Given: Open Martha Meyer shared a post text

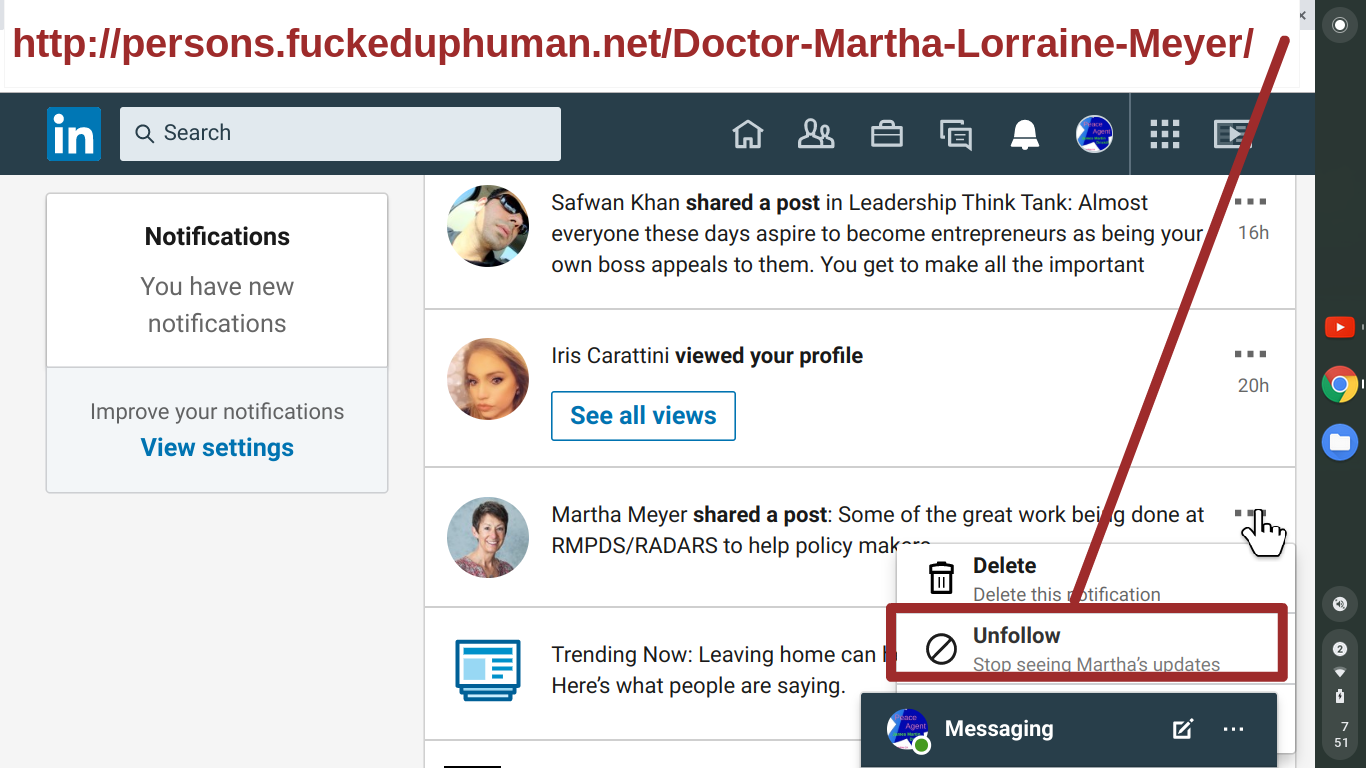Looking at the screenshot, I should (x=878, y=530).
